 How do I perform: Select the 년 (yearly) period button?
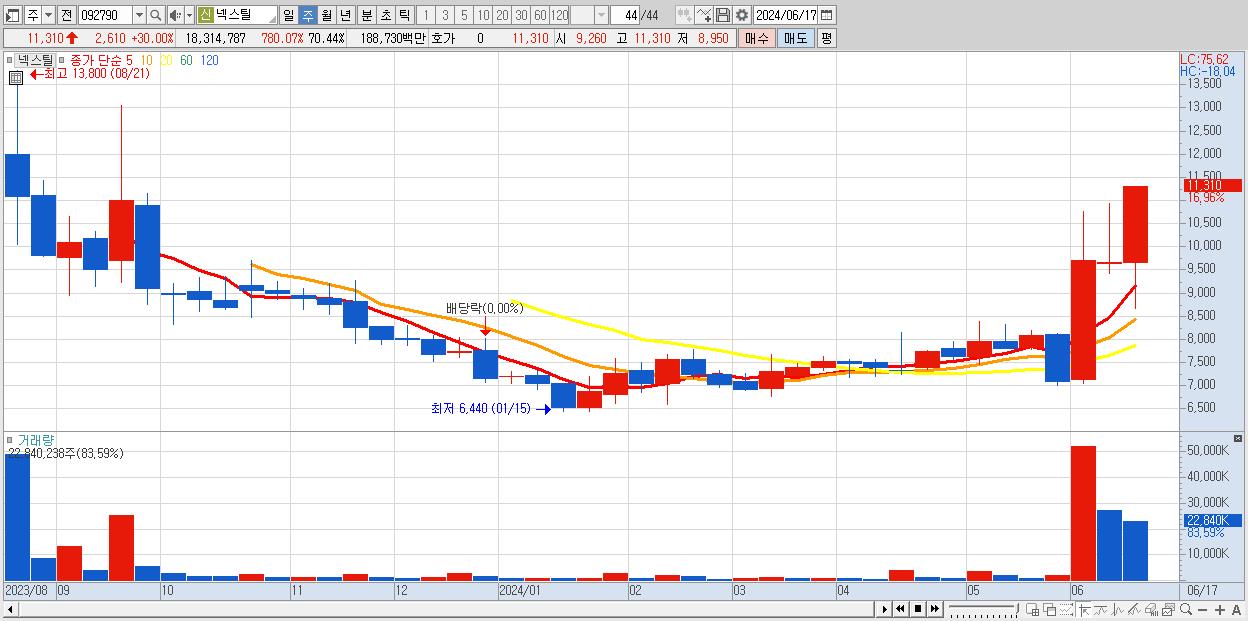coord(346,15)
